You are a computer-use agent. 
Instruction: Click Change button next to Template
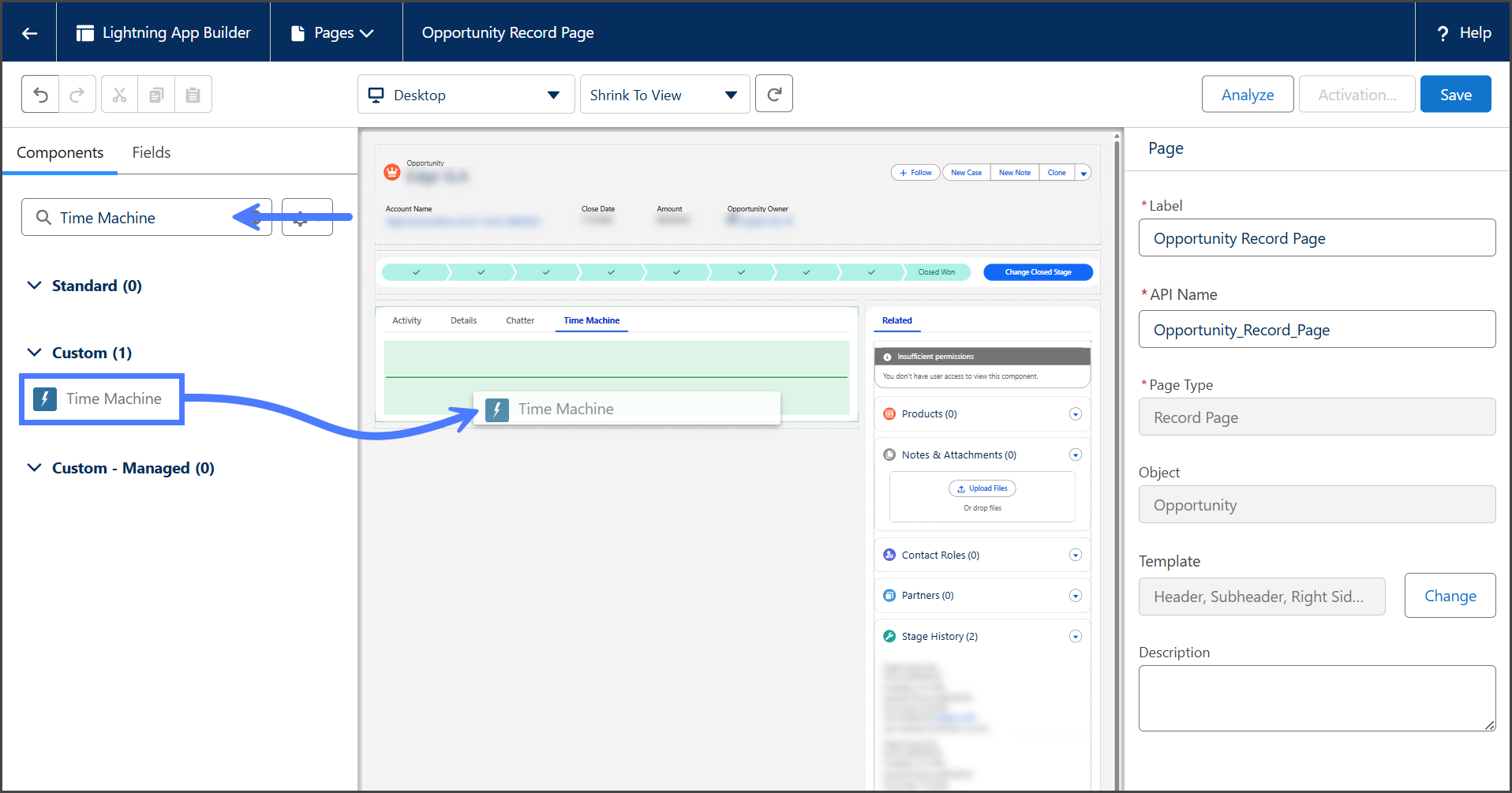point(1450,596)
